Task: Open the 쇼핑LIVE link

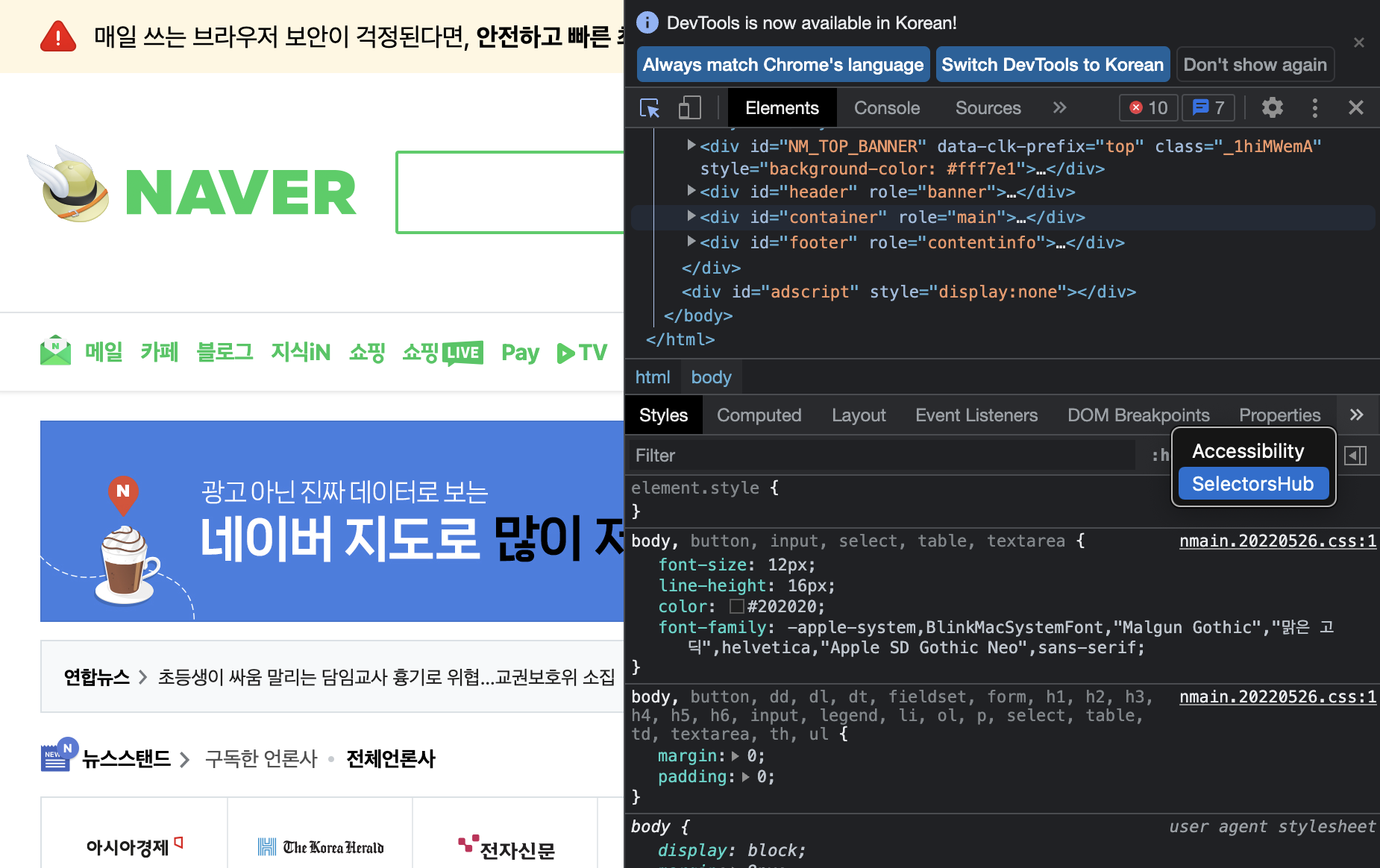Action: [442, 353]
